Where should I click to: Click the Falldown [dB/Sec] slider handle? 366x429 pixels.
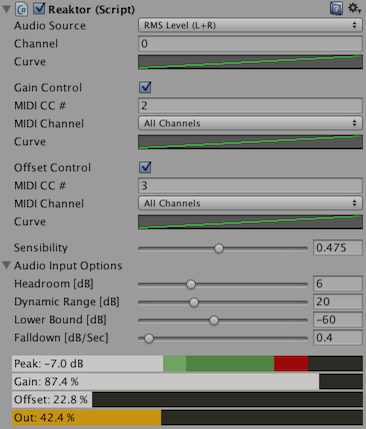149,338
